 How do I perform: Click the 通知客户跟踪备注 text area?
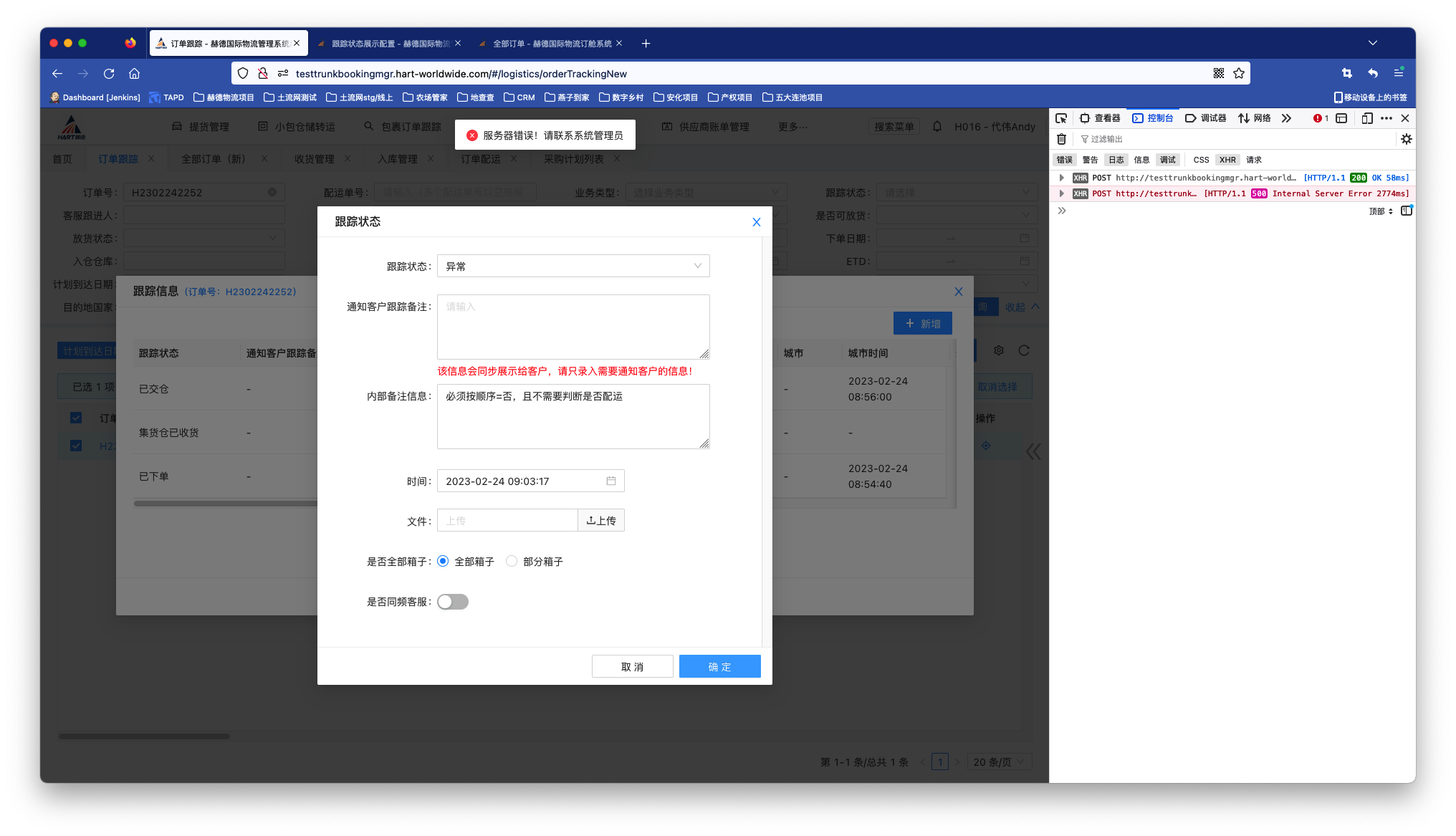point(573,327)
